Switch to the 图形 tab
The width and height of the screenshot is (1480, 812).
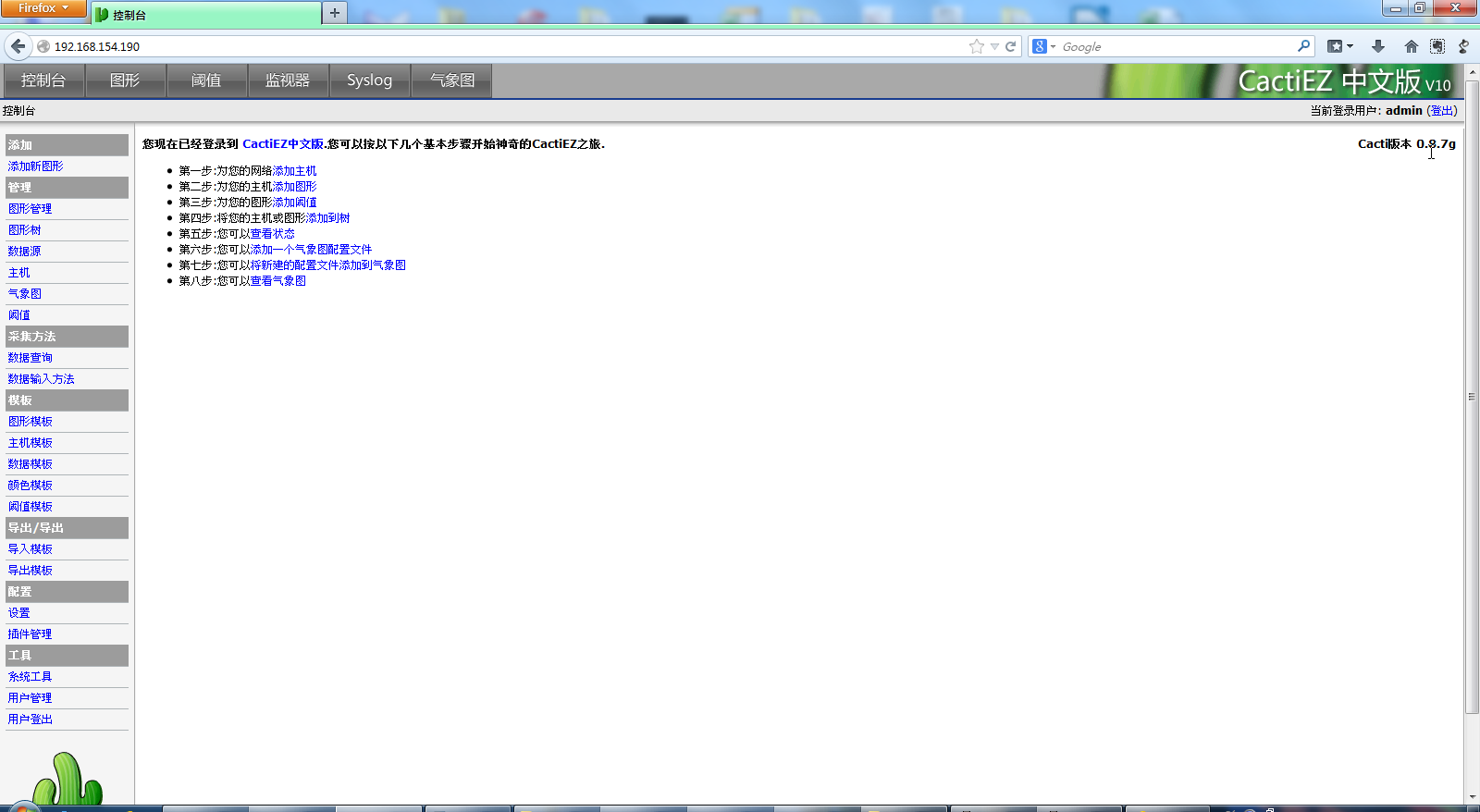125,80
